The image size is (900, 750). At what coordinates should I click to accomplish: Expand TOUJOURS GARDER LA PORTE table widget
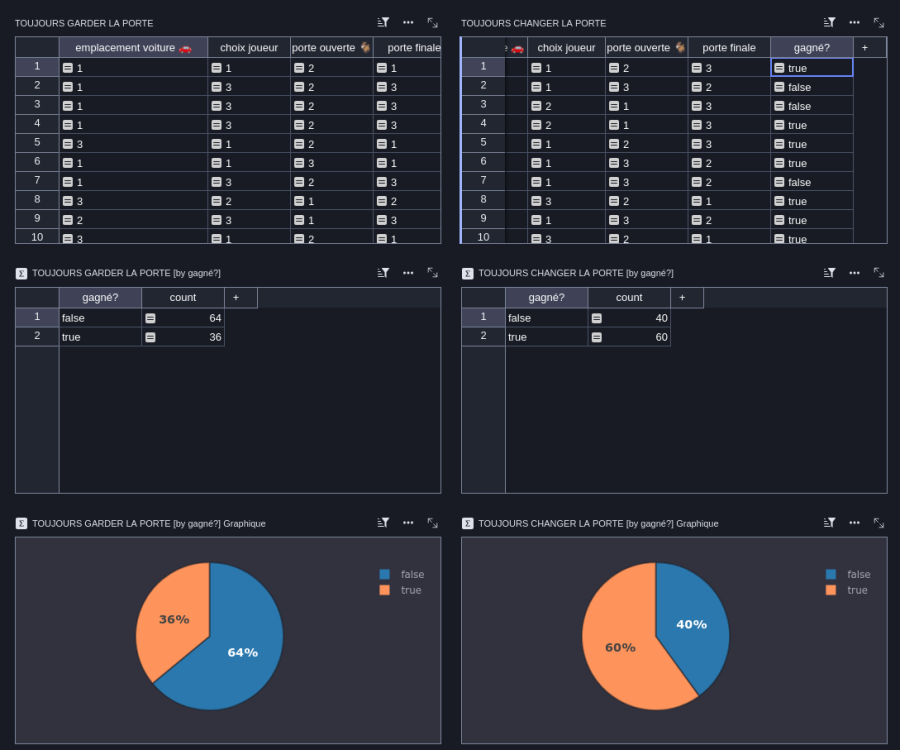coord(432,22)
